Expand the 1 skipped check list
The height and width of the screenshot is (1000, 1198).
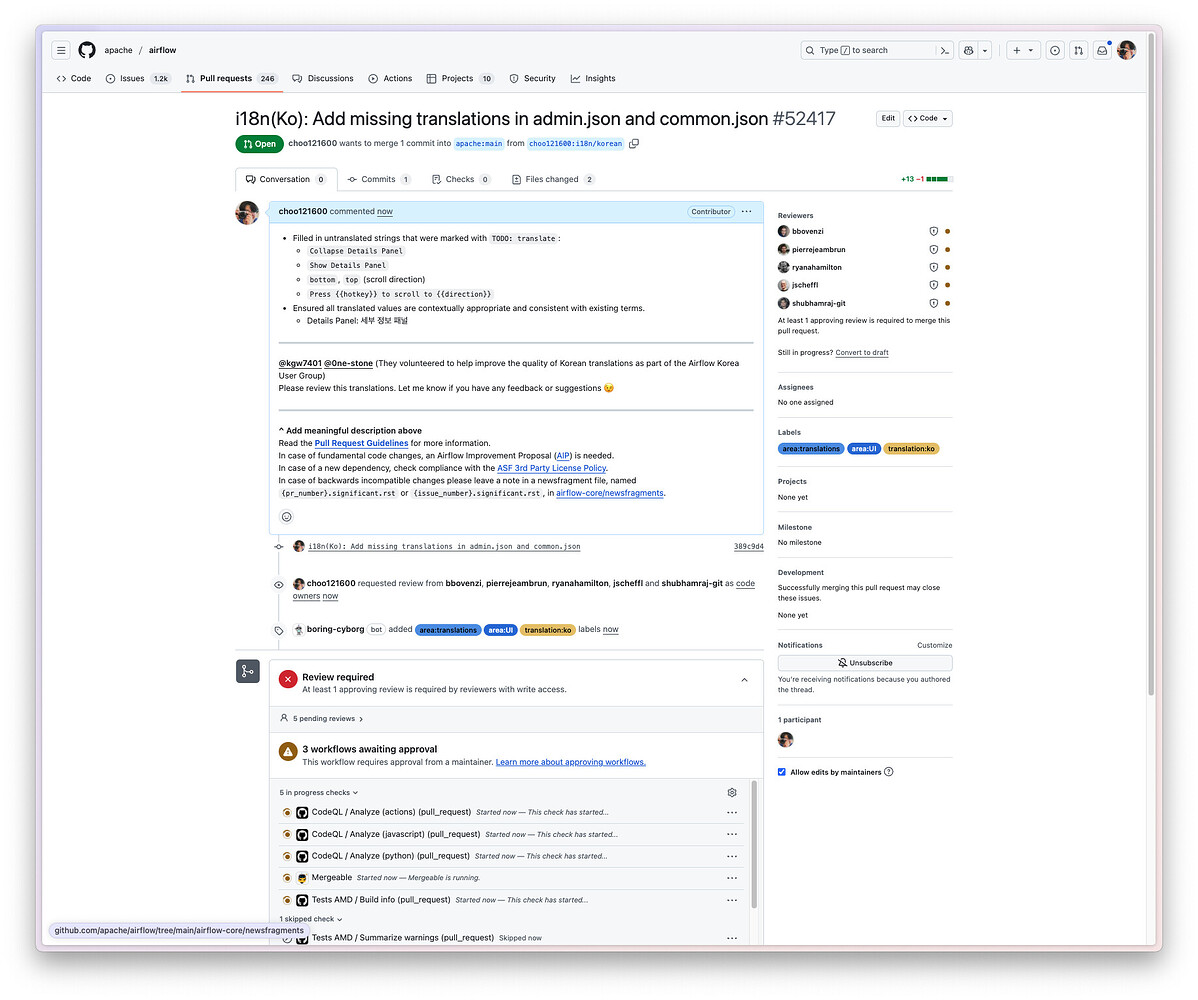[x=311, y=919]
